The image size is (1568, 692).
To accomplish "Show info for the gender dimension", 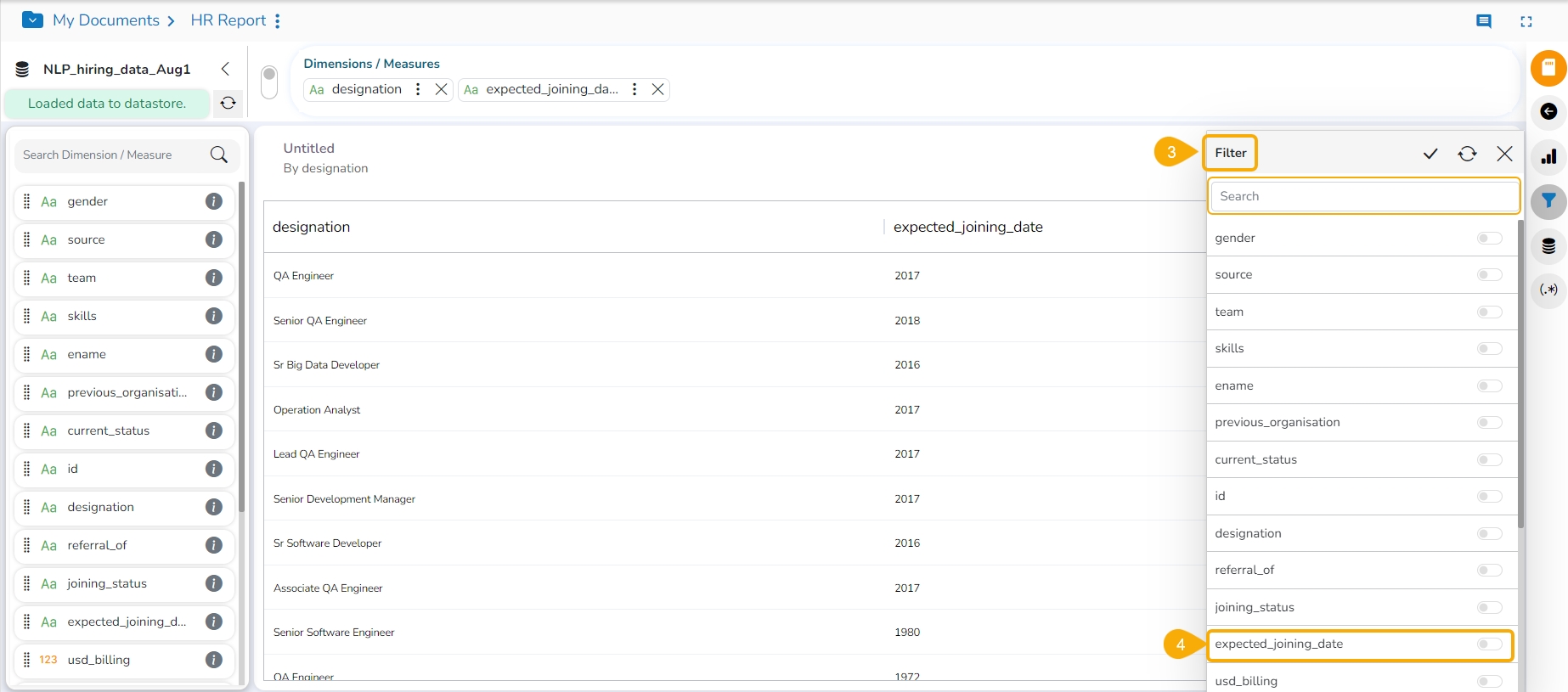I will tap(214, 201).
